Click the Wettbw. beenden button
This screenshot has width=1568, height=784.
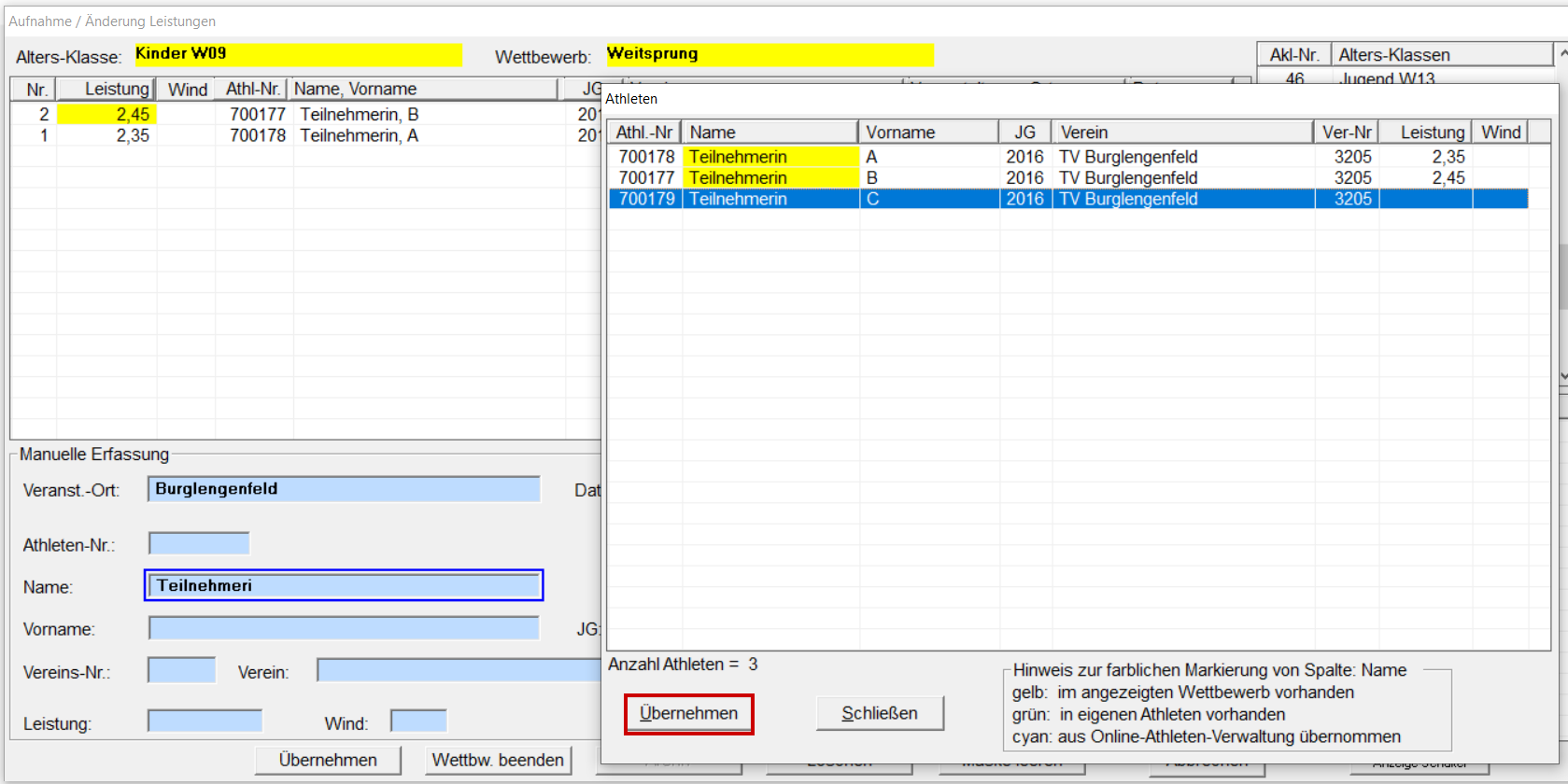(498, 761)
